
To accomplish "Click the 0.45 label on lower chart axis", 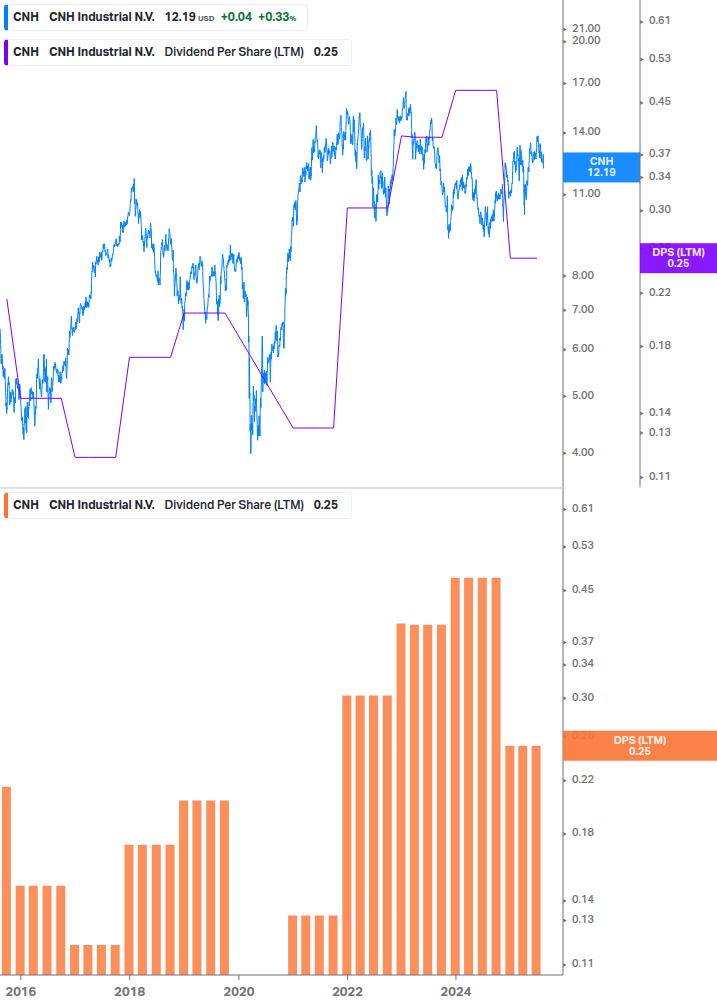I will (583, 589).
